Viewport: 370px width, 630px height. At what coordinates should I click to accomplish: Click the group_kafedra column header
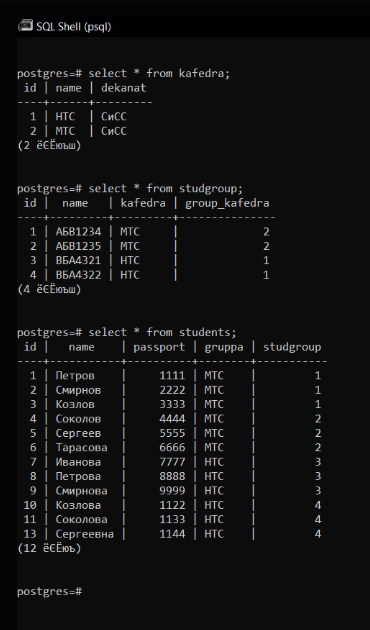tap(227, 203)
